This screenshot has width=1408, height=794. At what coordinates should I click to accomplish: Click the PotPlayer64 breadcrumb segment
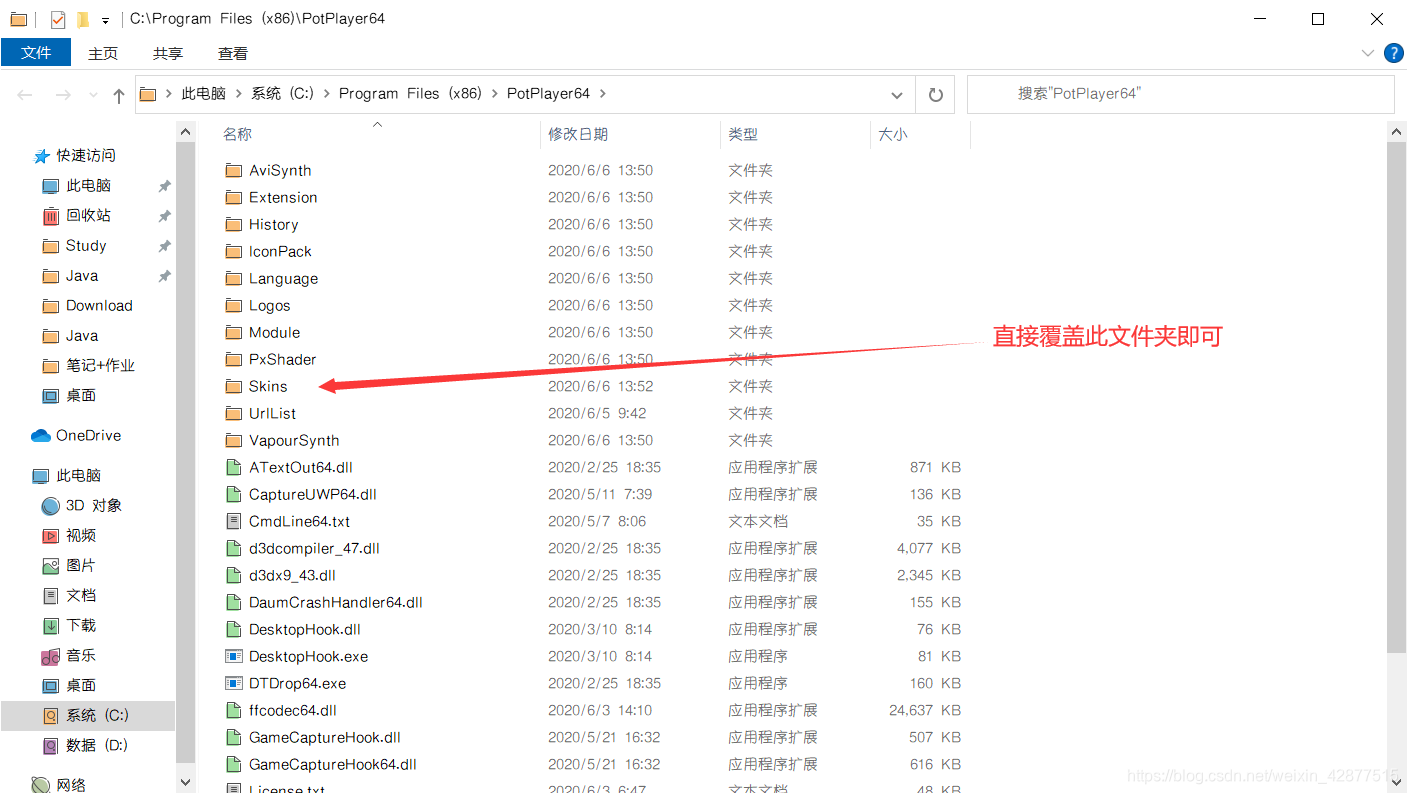548,93
